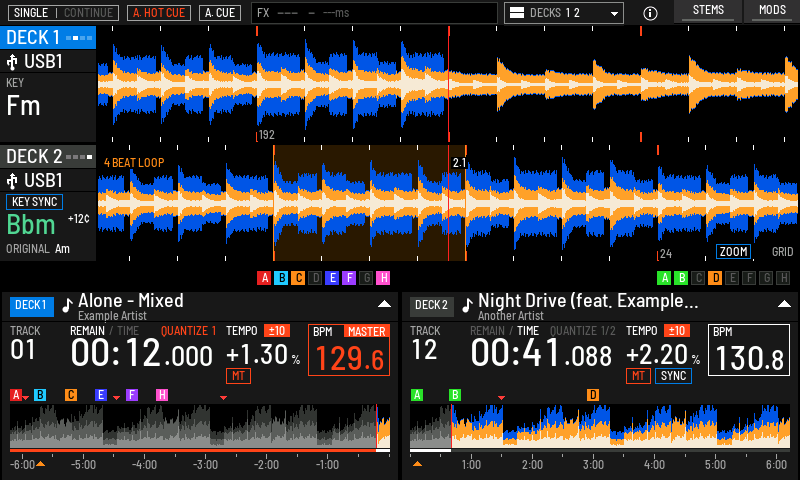
Task: Change Deck 1 tempo range ±10
Action: 277,331
